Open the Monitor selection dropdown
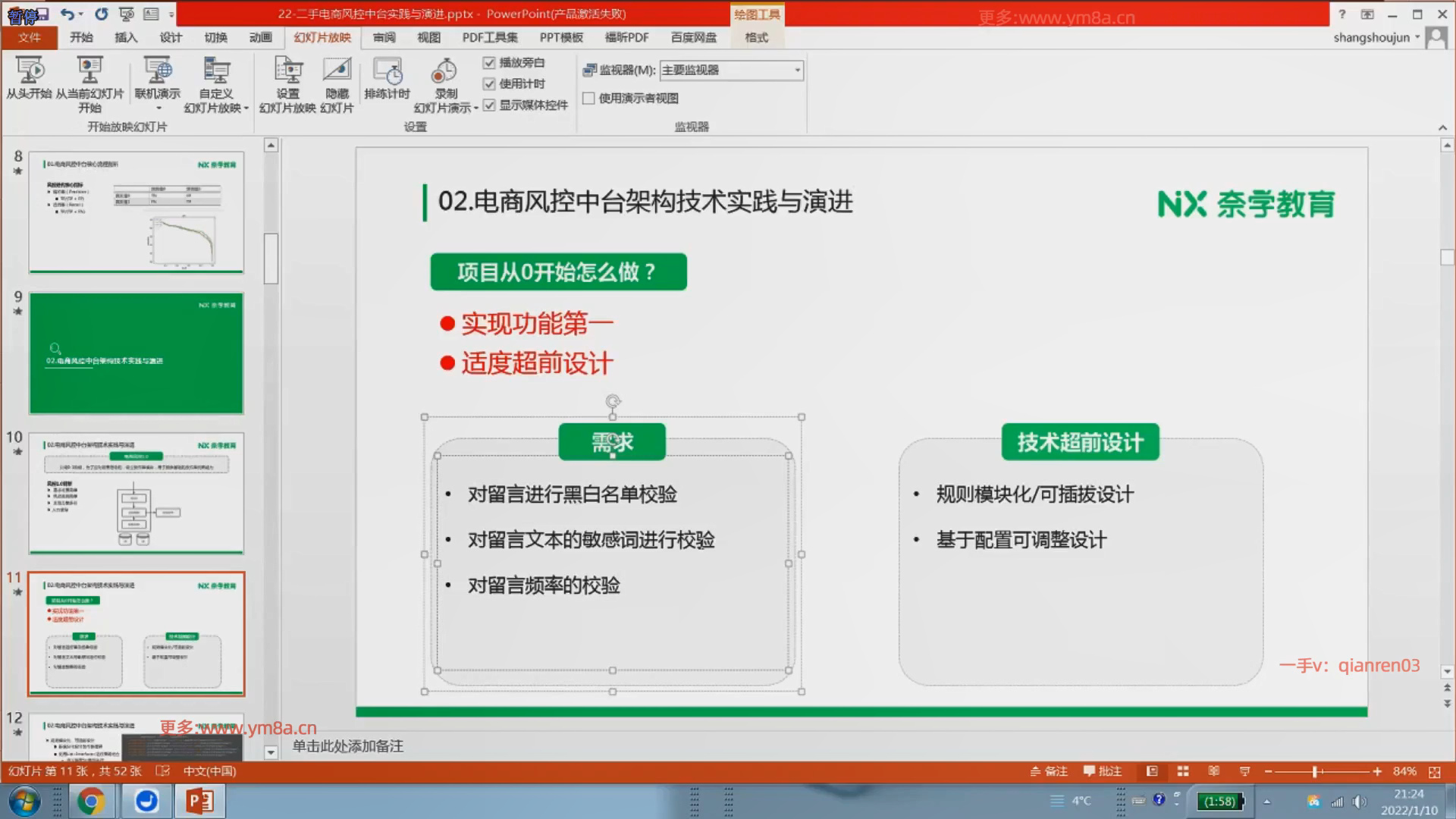 [x=797, y=70]
